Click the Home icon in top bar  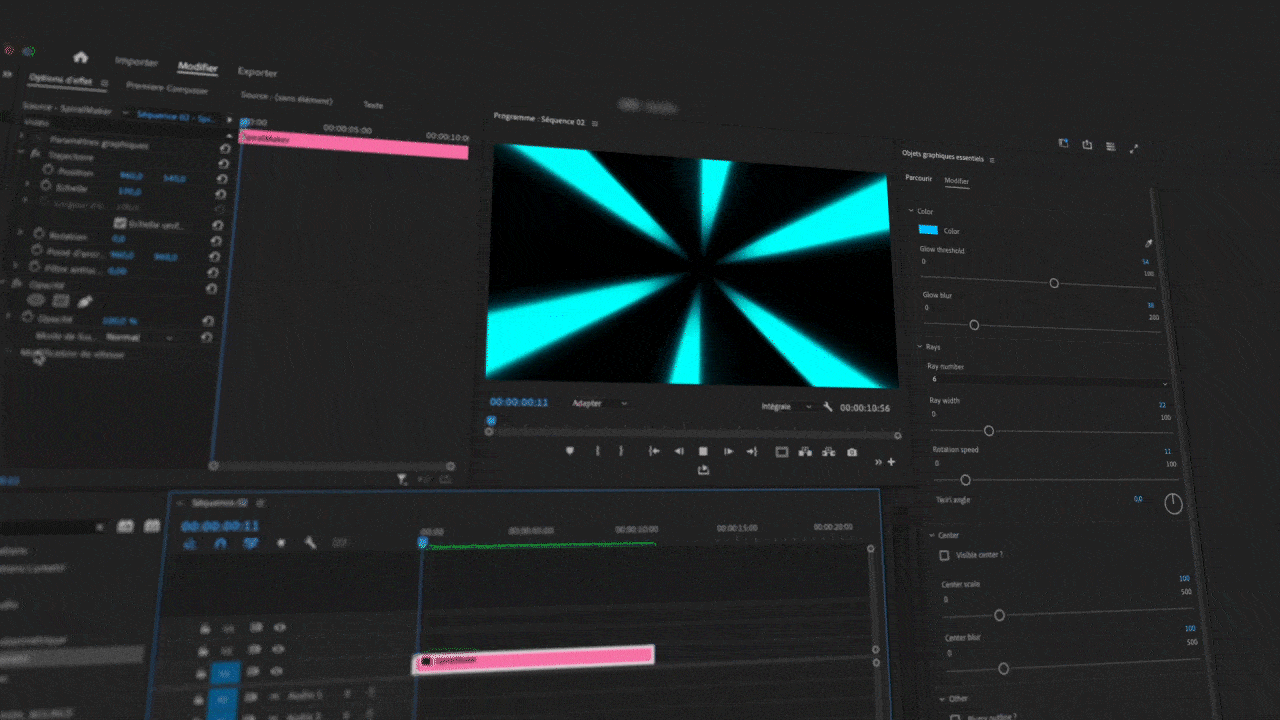click(x=81, y=57)
